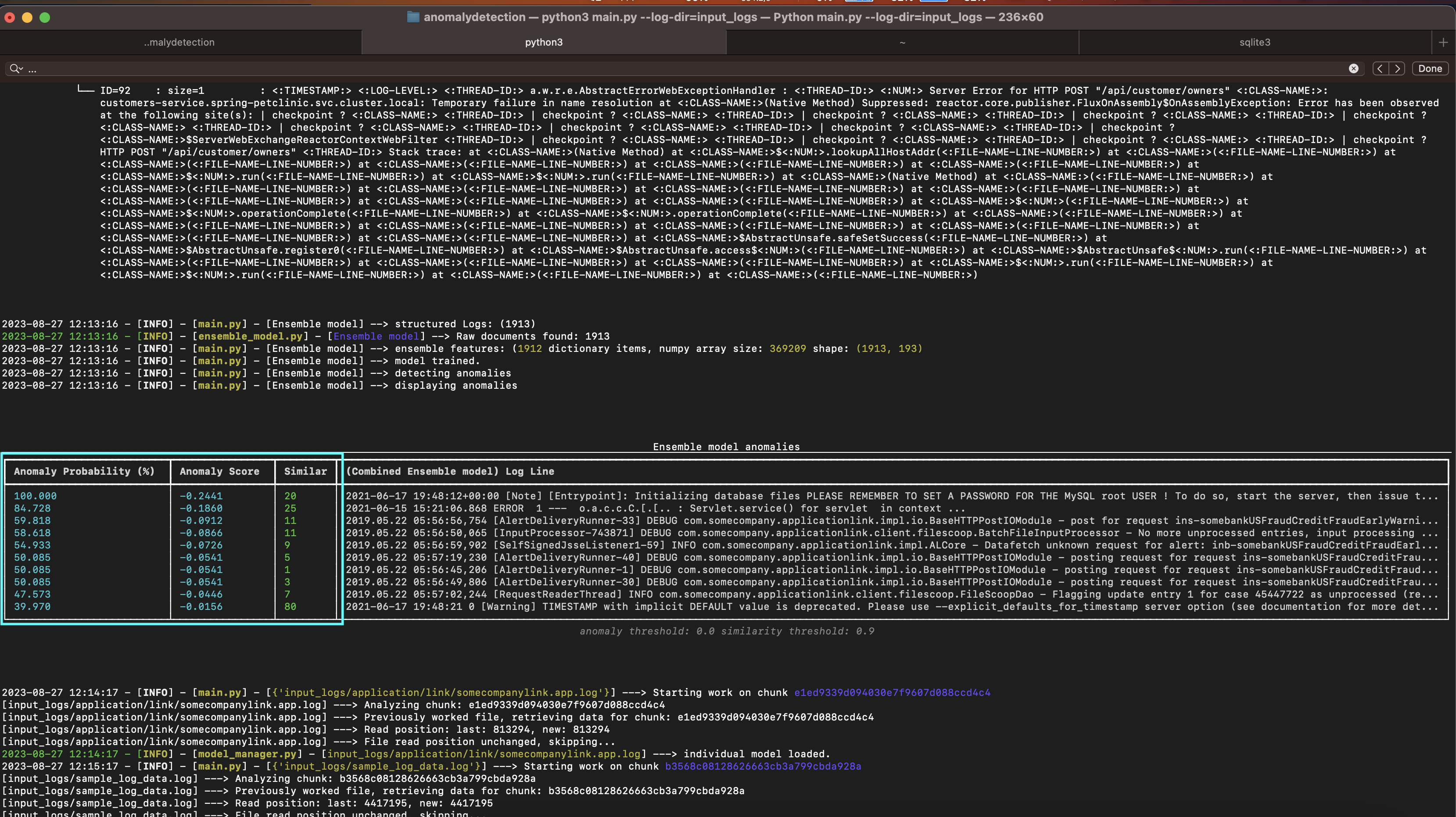Go to previous search match
This screenshot has height=817, width=1456.
[1380, 68]
